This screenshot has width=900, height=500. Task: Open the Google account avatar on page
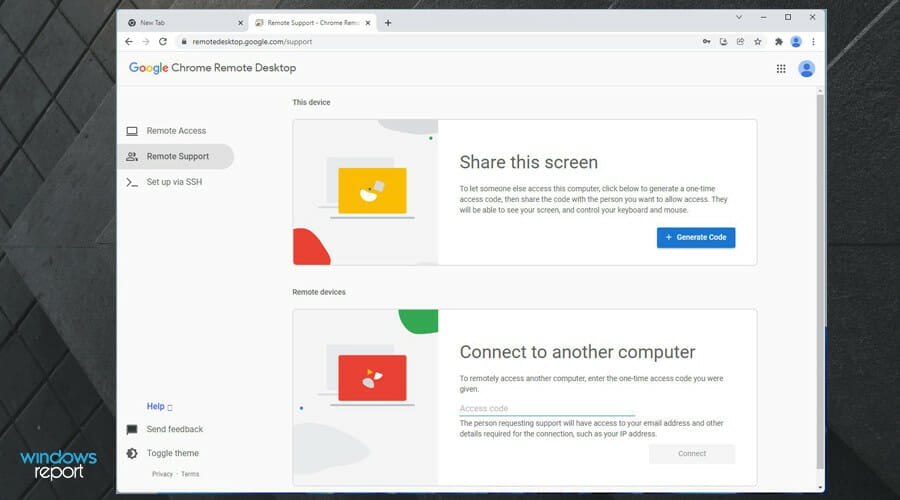coord(806,69)
